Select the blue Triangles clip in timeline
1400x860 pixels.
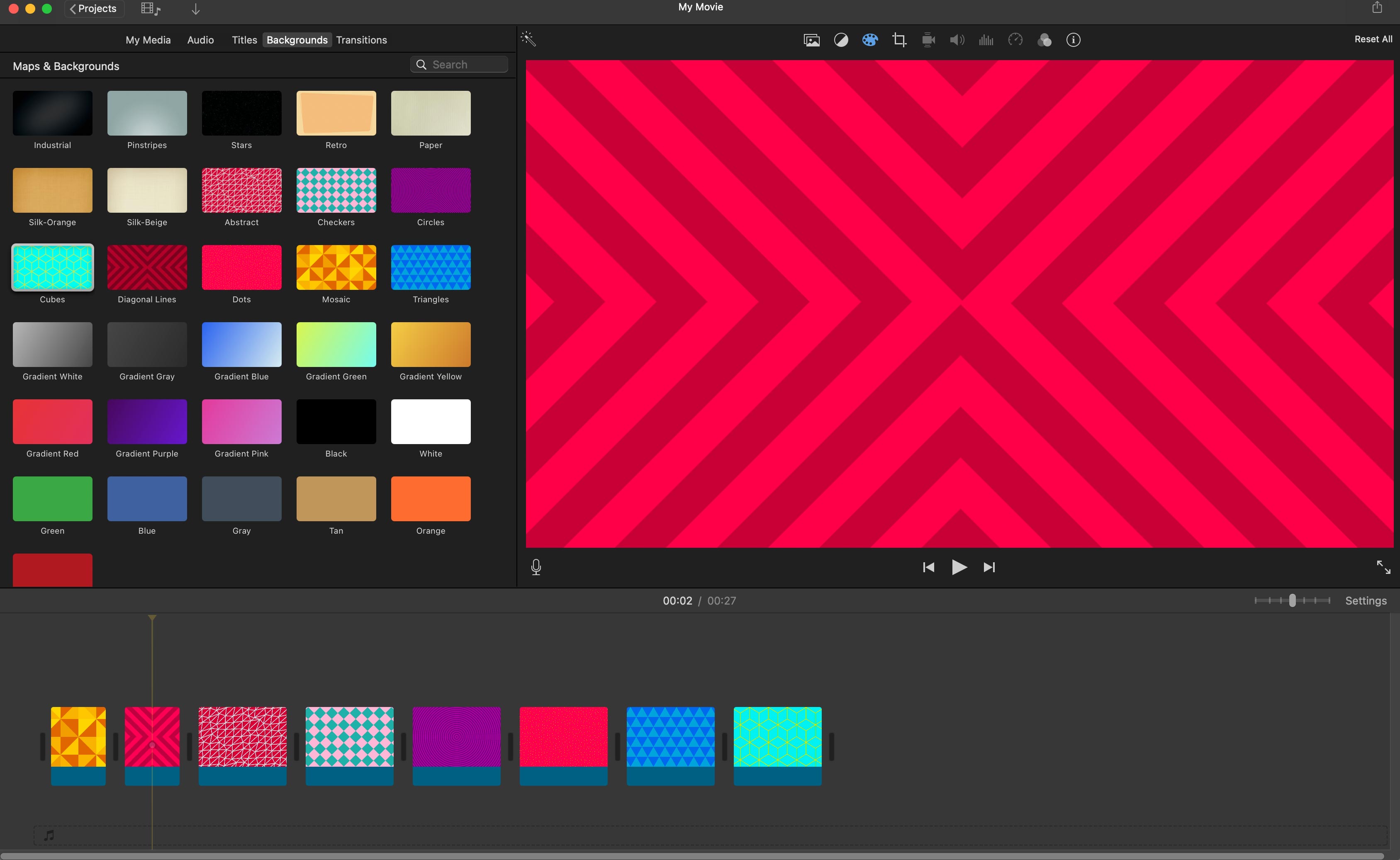pyautogui.click(x=670, y=746)
